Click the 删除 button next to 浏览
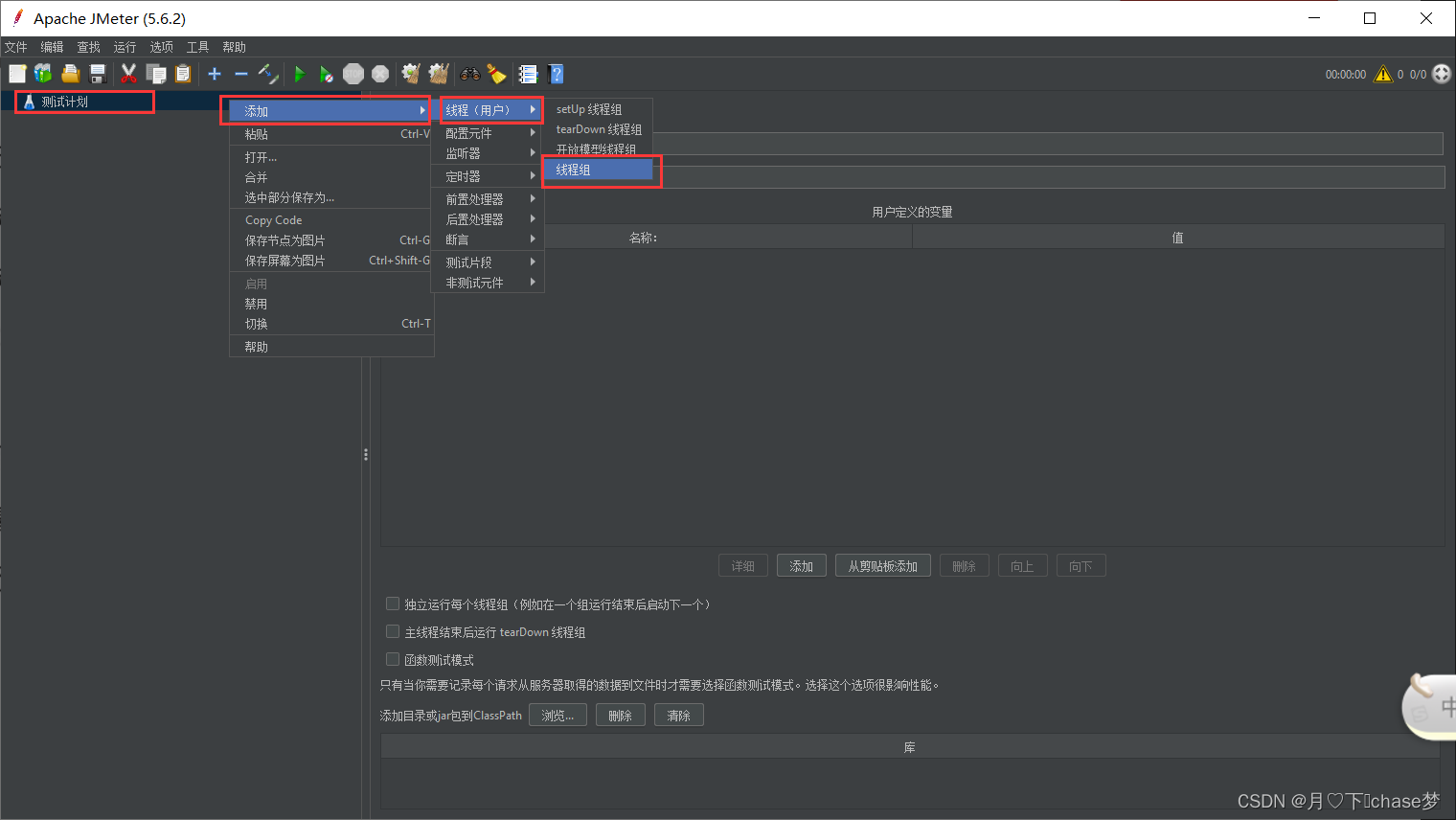 coord(621,716)
